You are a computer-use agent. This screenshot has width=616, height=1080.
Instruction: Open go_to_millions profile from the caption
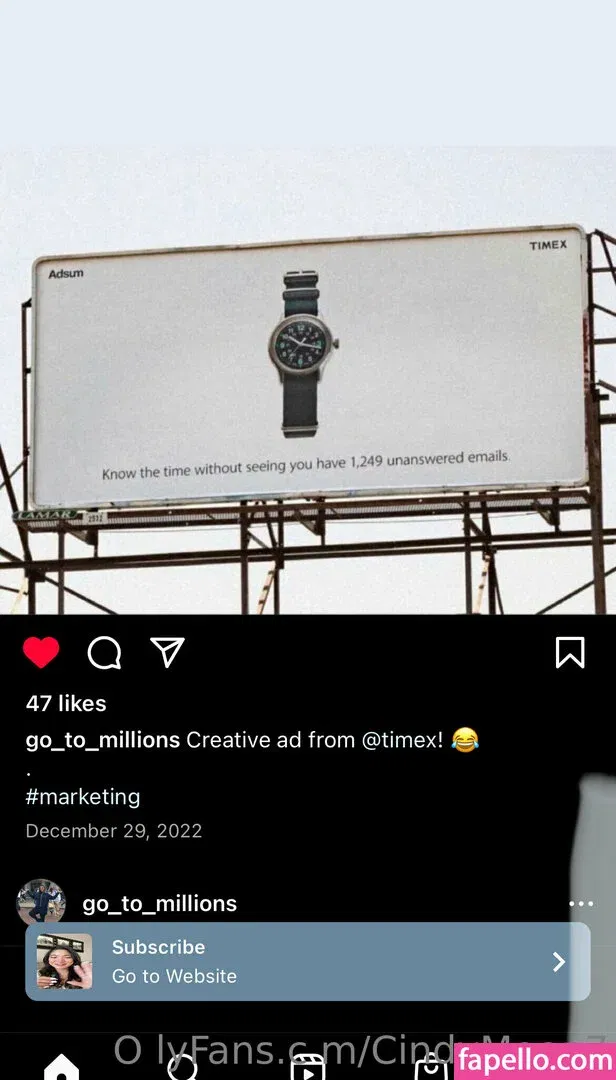[102, 740]
